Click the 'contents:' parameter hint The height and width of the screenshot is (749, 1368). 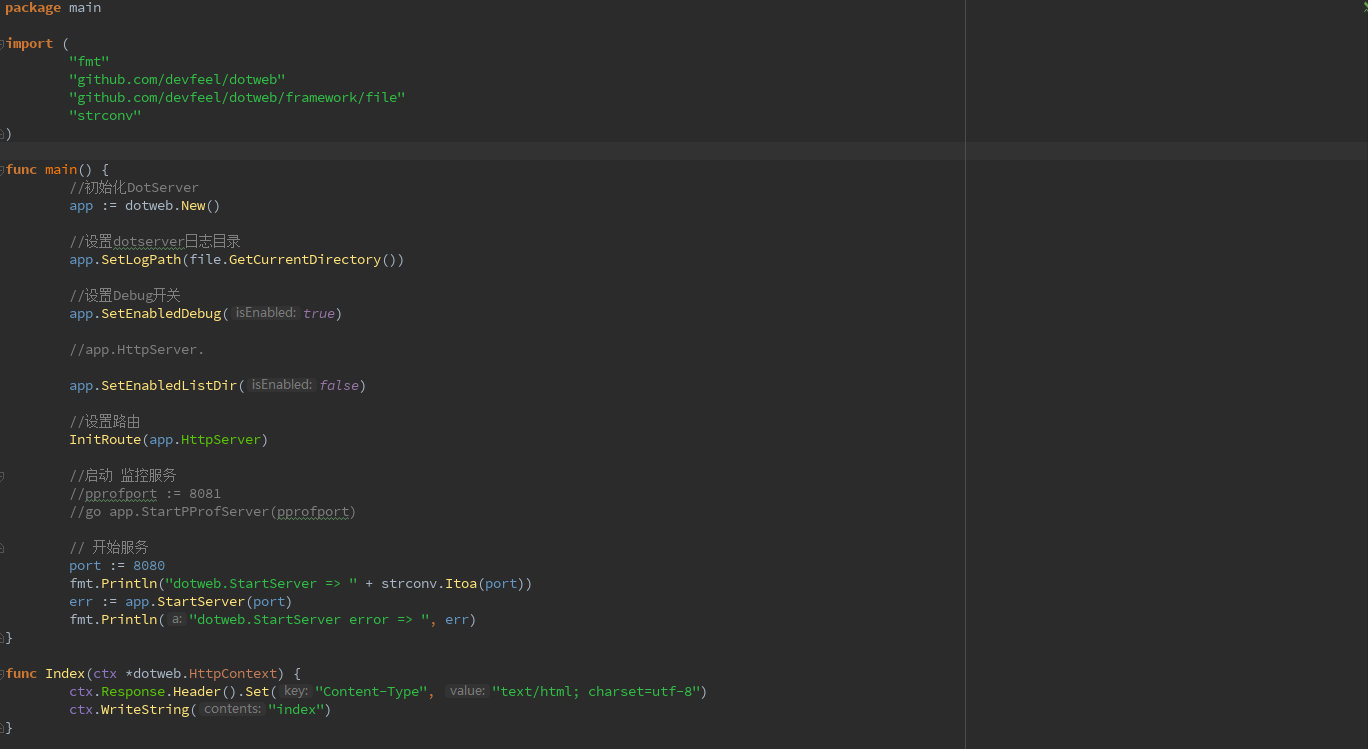click(x=232, y=709)
